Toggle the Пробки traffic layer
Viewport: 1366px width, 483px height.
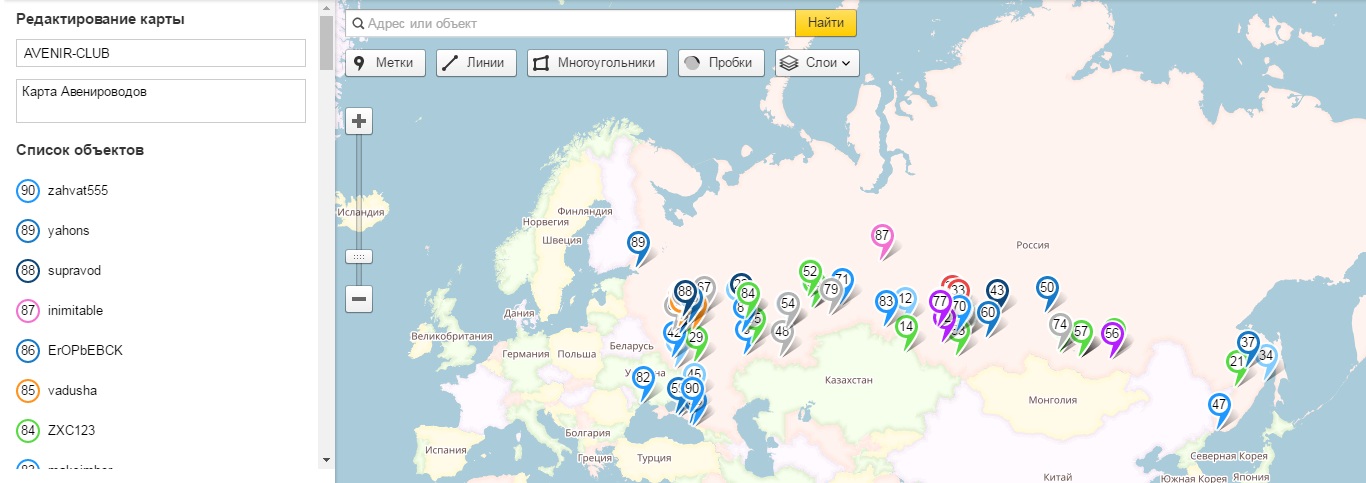(721, 63)
